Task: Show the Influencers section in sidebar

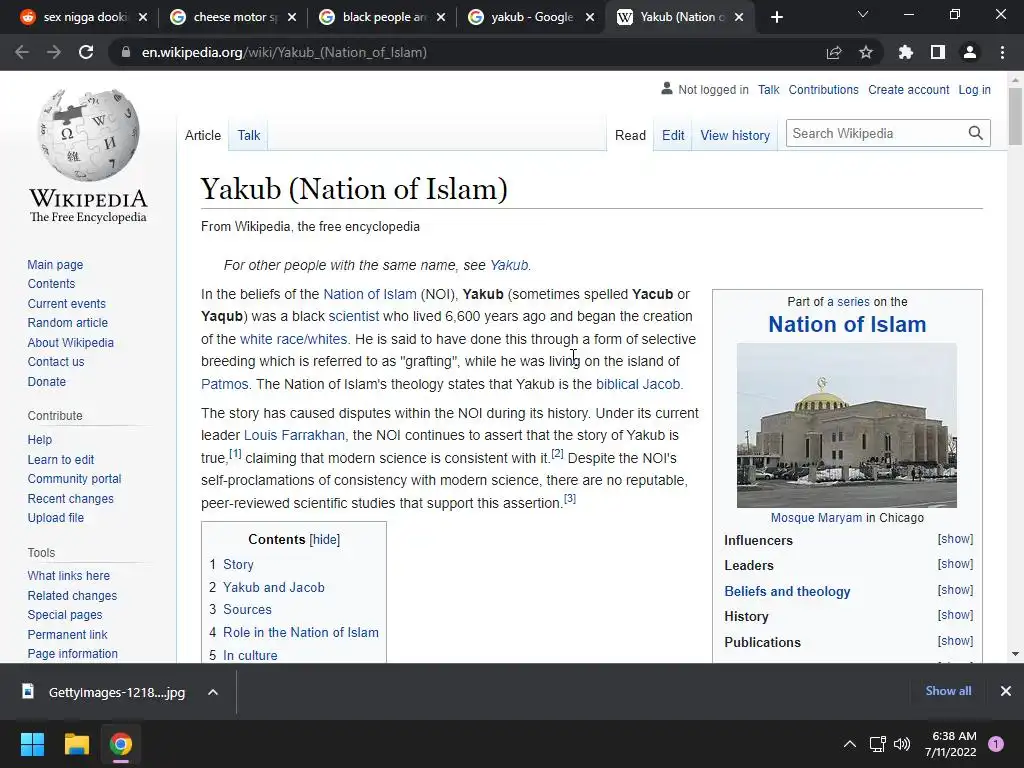Action: [955, 539]
